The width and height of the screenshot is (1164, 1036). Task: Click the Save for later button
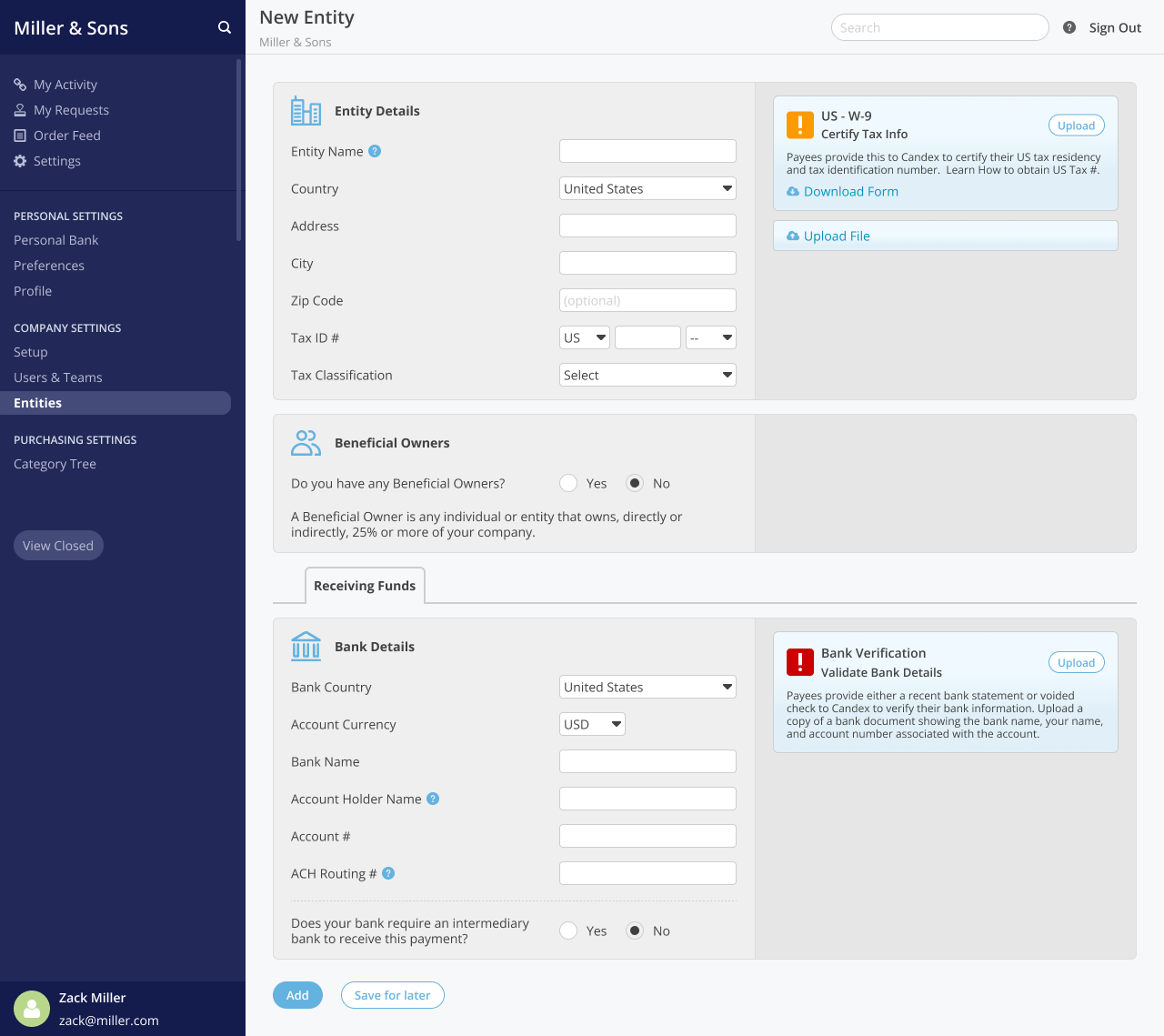(x=393, y=995)
